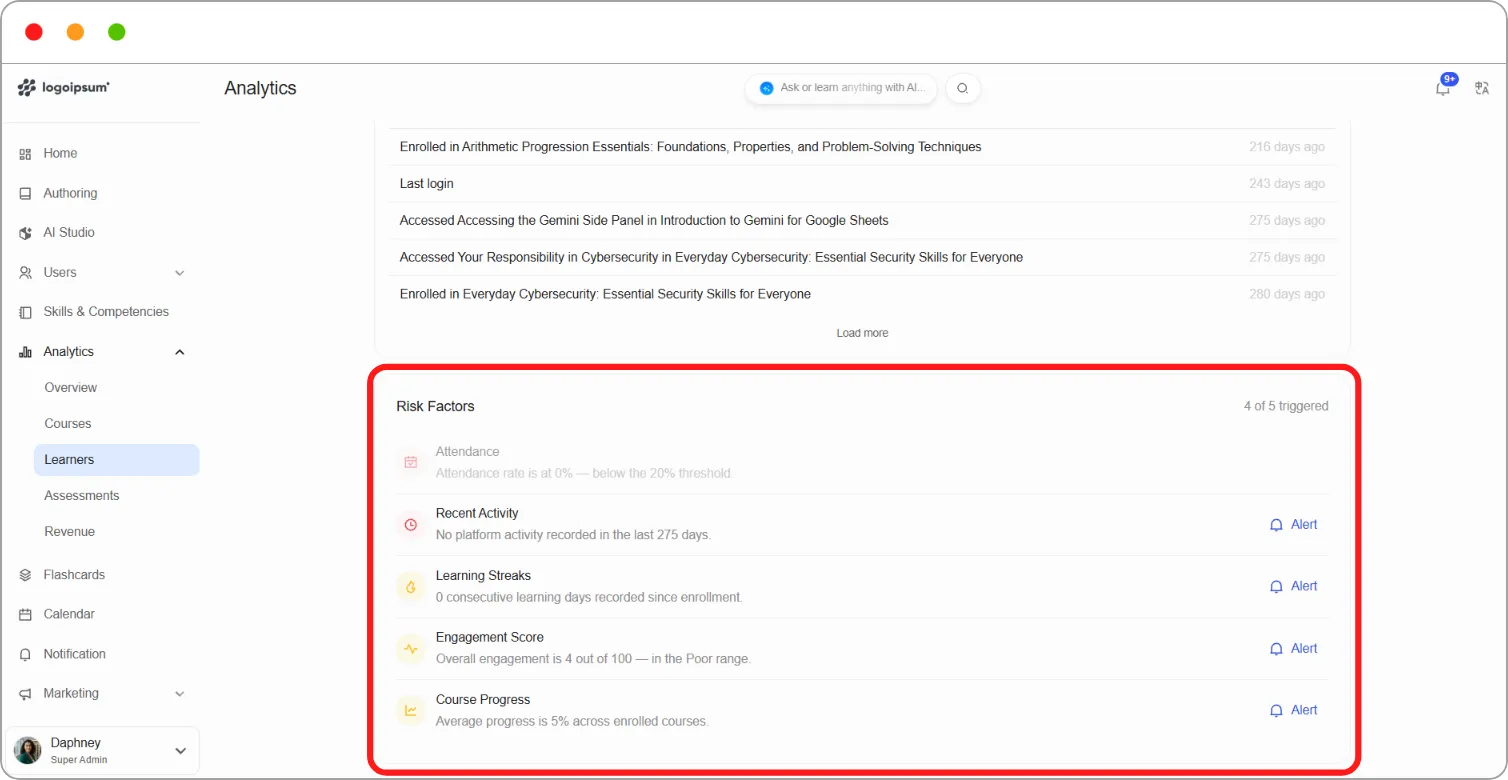Click Load more activity entries
The width and height of the screenshot is (1508, 780).
(862, 333)
